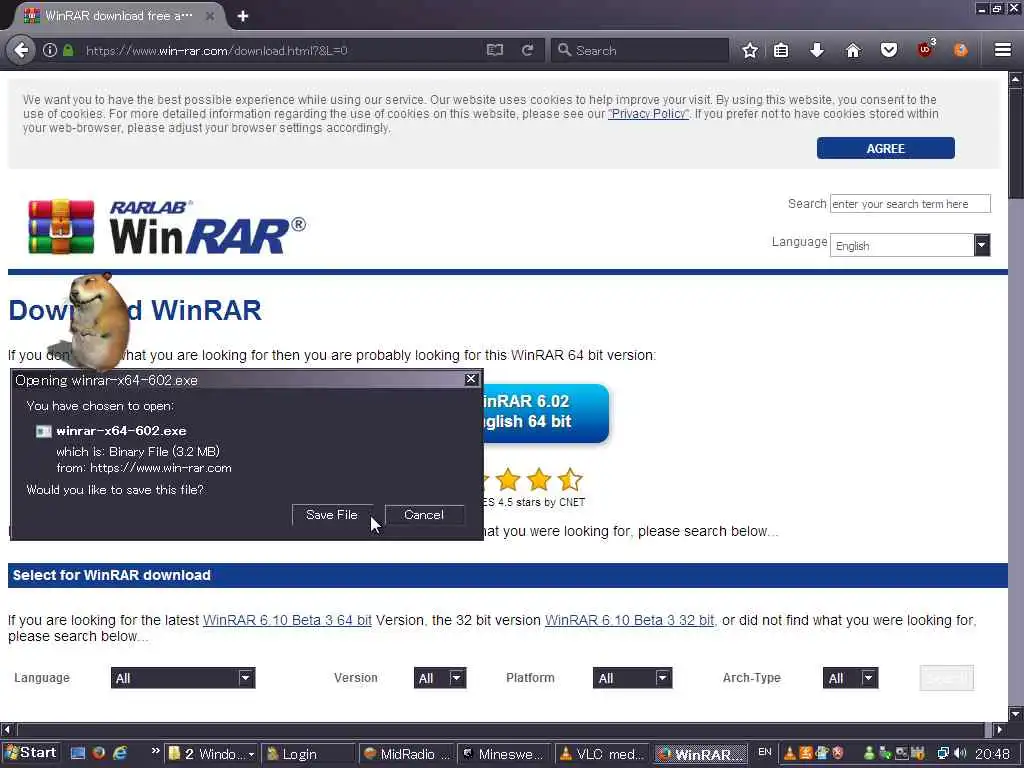Bookmark this page with the star icon
This screenshot has width=1024, height=768.
coord(750,50)
